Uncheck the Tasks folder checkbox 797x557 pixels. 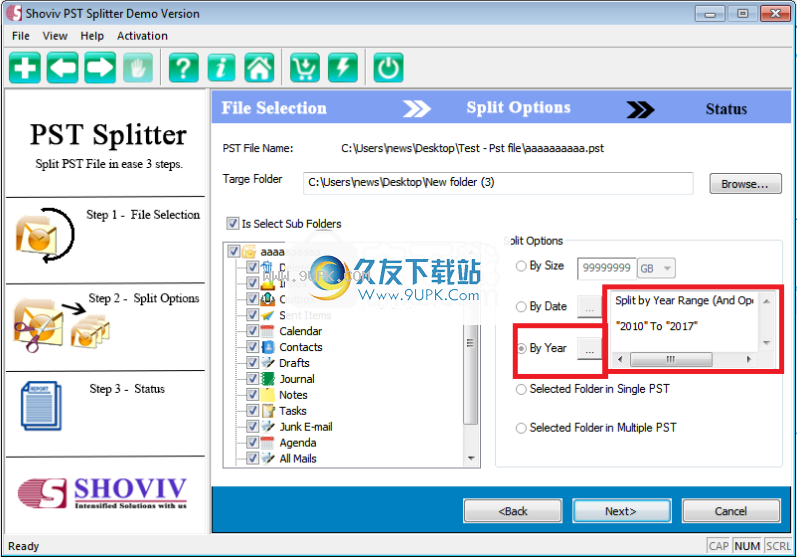point(252,411)
